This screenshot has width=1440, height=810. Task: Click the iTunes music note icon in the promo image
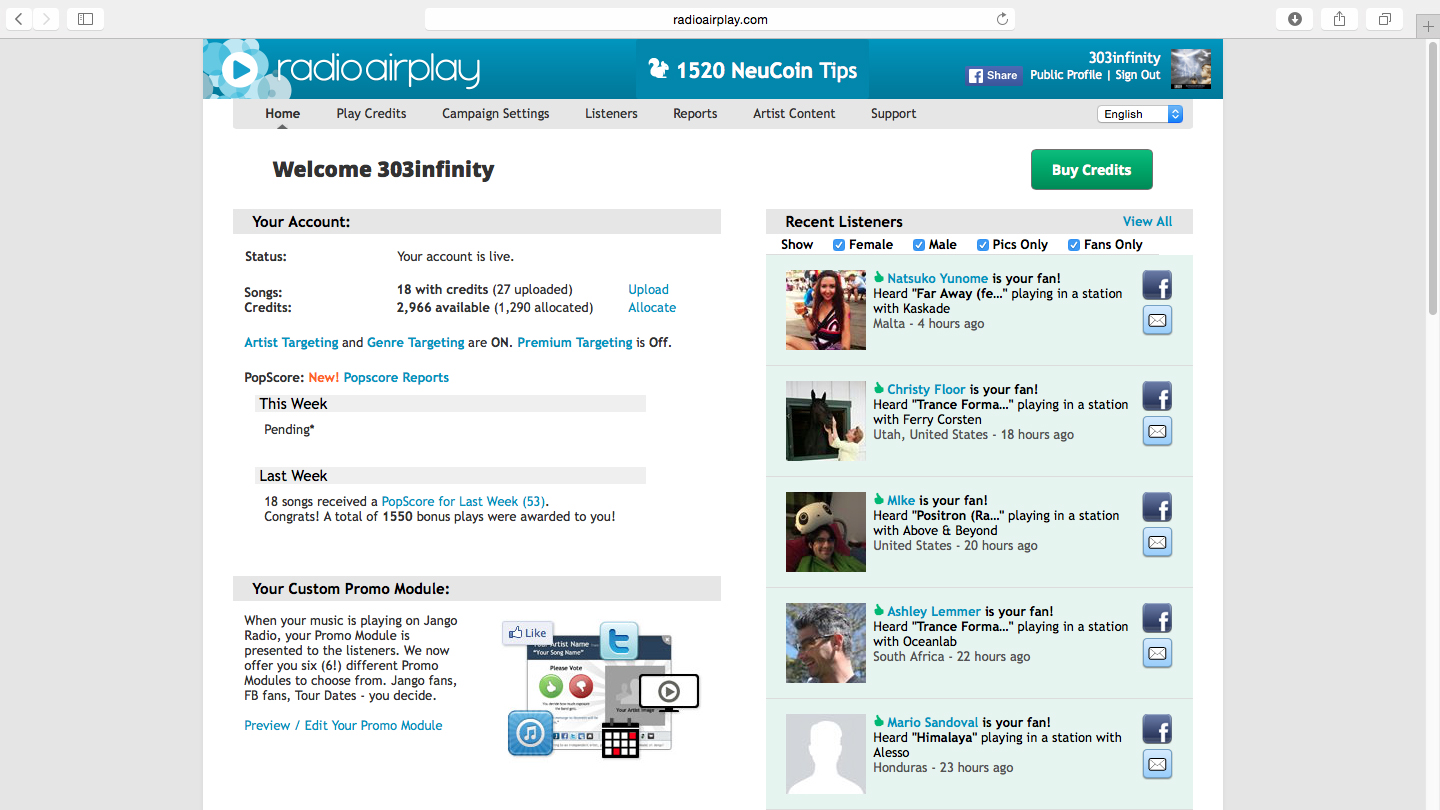pos(530,733)
